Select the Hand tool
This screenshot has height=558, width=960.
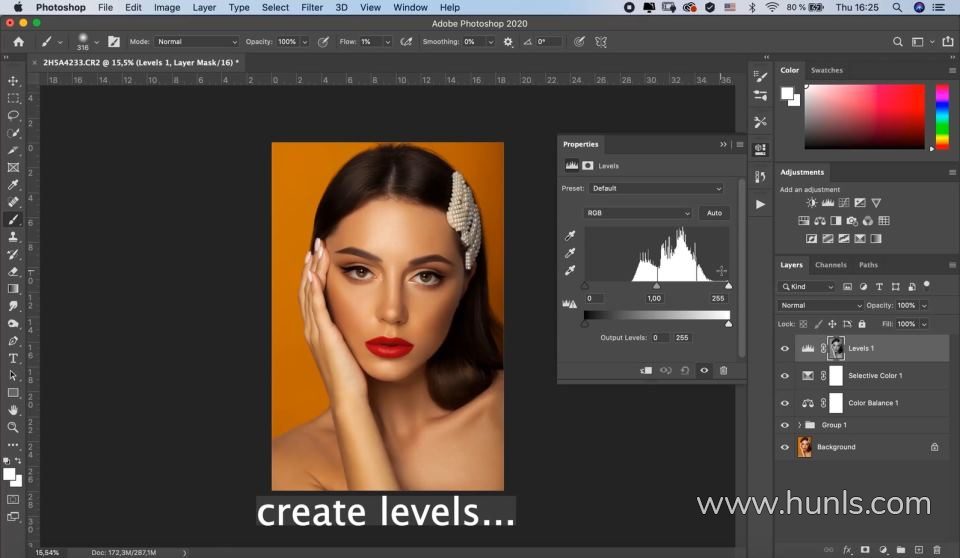[13, 410]
